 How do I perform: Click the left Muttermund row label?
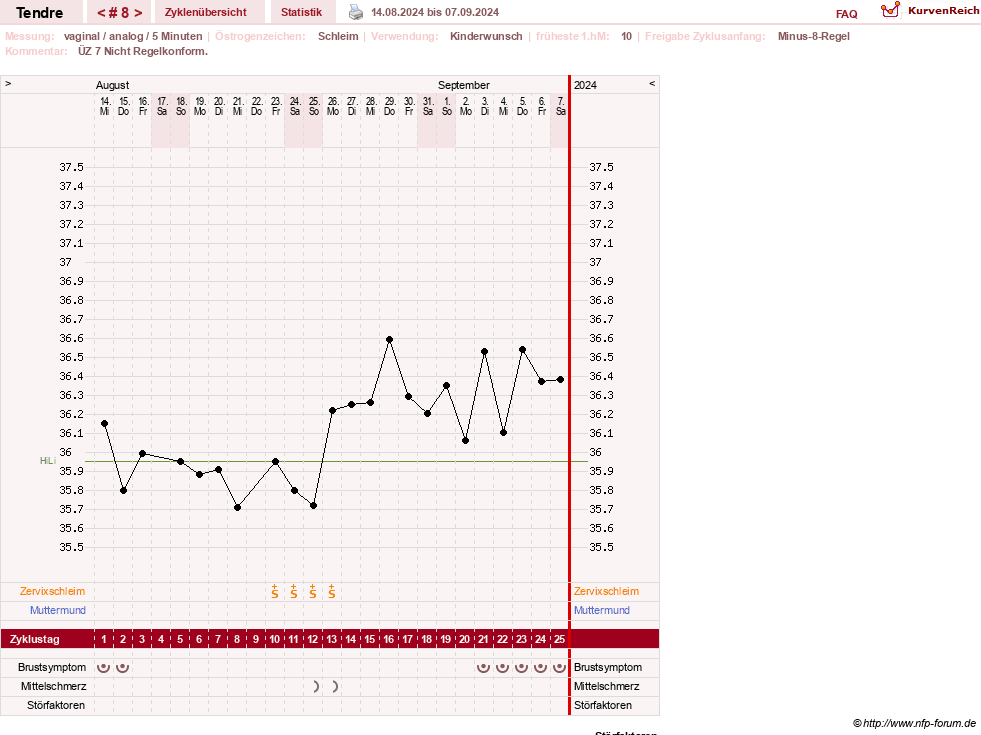[58, 610]
